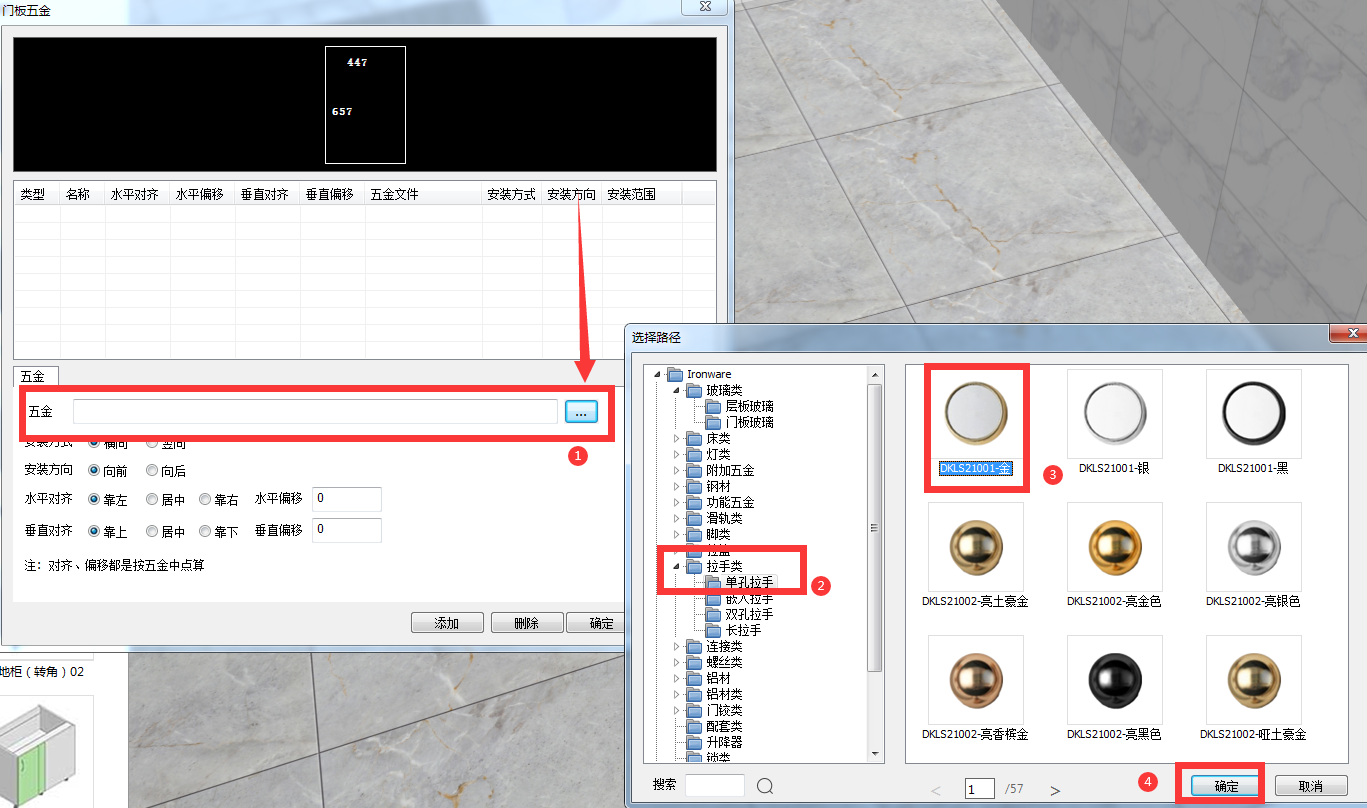Select the DKLS21002-亮土豪金 knob thumbnail
1367x808 pixels.
[x=976, y=549]
